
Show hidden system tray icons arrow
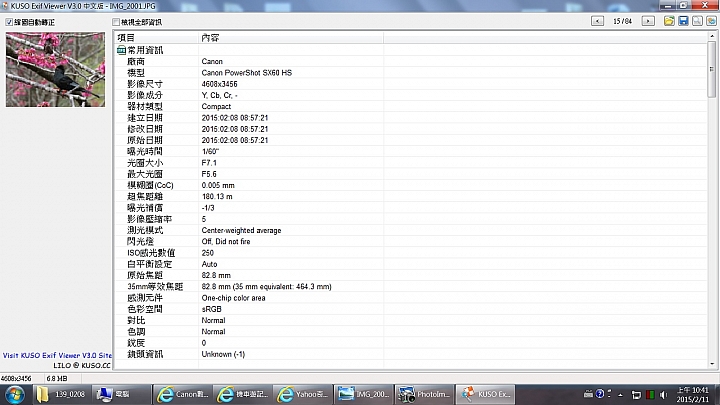[620, 394]
